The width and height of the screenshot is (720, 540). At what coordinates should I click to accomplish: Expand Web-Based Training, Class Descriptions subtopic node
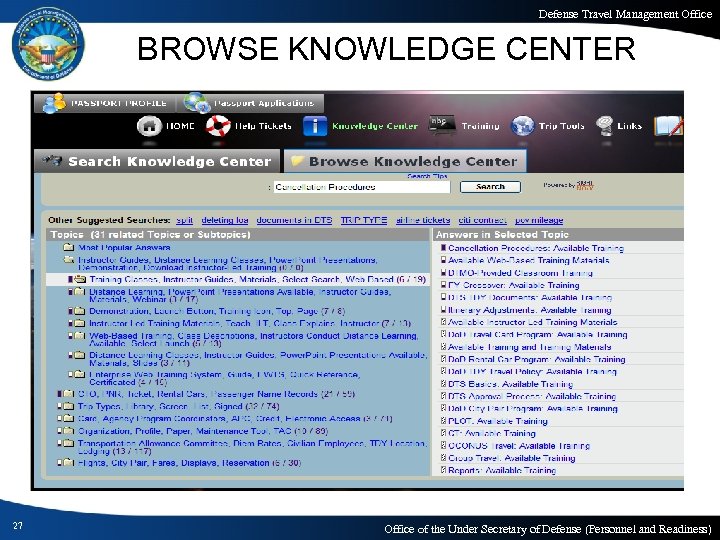[x=71, y=336]
